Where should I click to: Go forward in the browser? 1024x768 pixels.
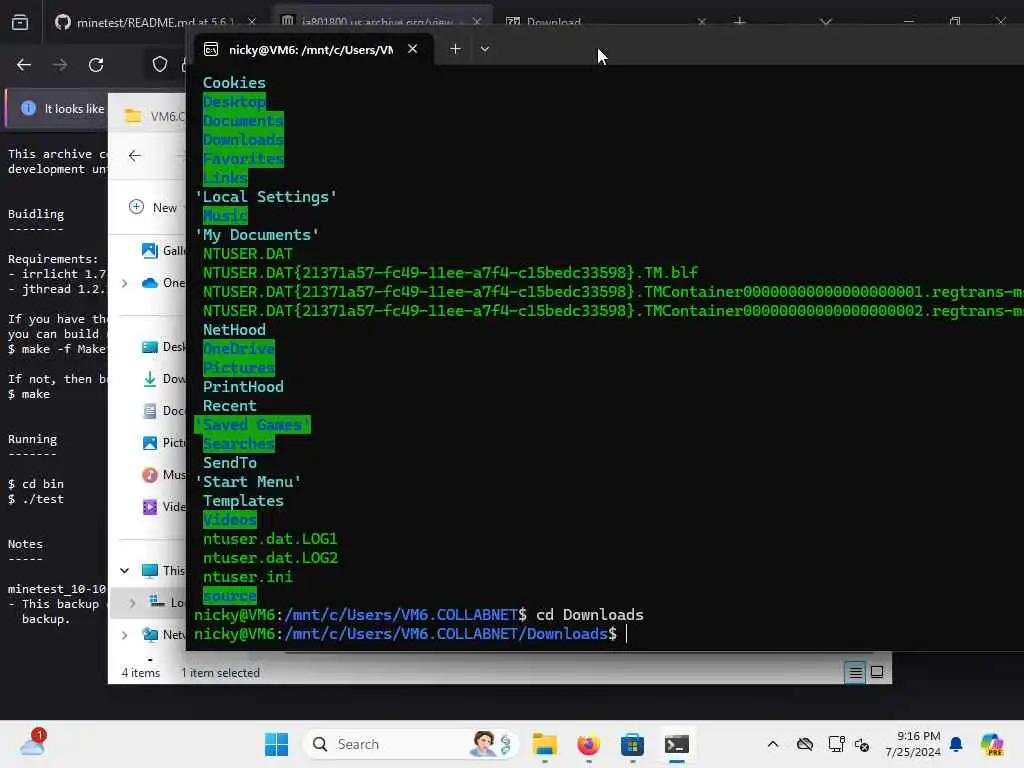(x=59, y=65)
